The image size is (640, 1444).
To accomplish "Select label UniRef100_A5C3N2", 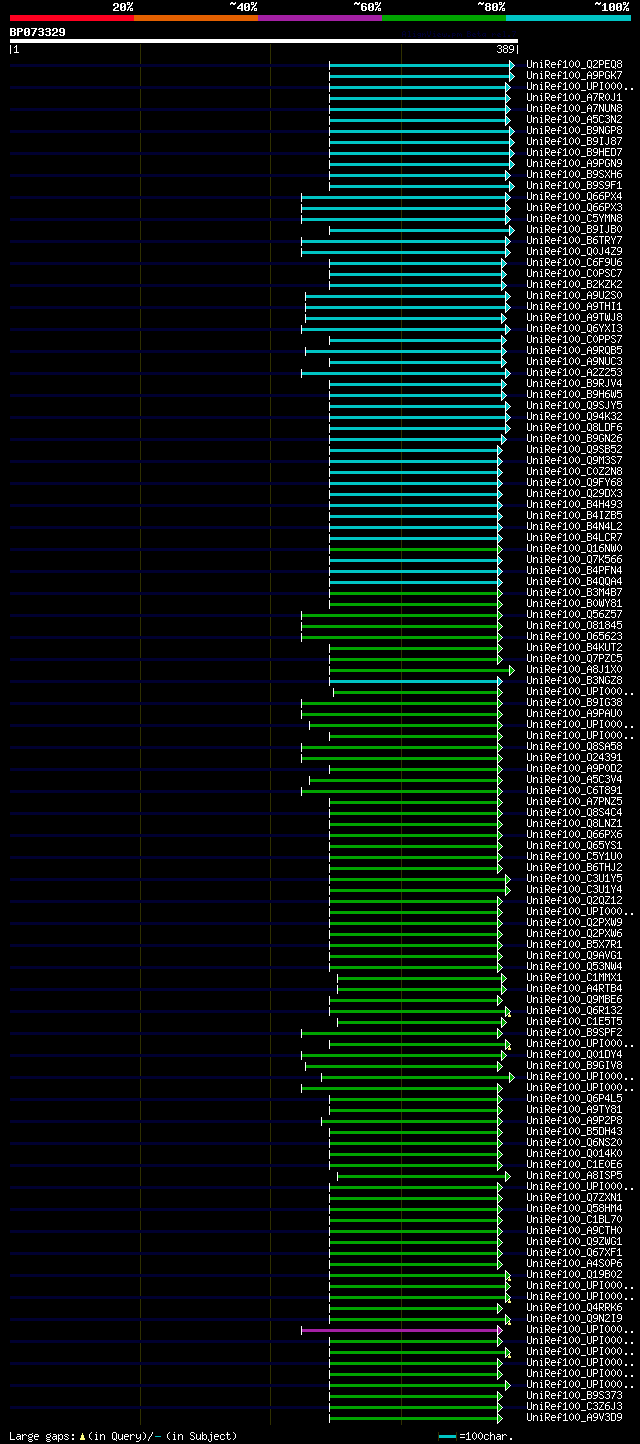I will tap(574, 119).
